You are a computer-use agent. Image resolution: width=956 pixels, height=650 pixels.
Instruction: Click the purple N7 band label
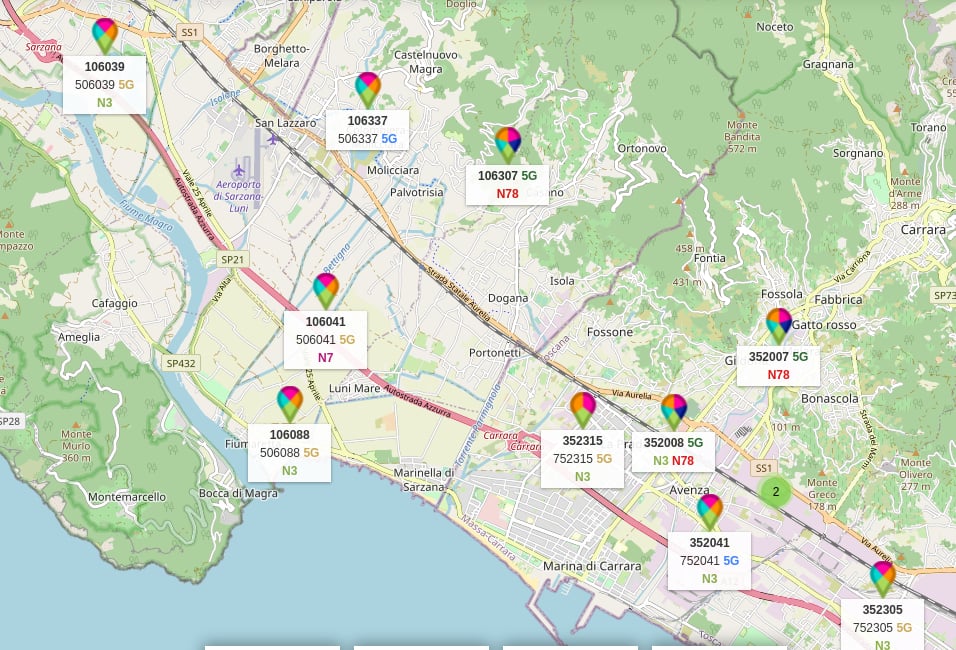pyautogui.click(x=326, y=357)
